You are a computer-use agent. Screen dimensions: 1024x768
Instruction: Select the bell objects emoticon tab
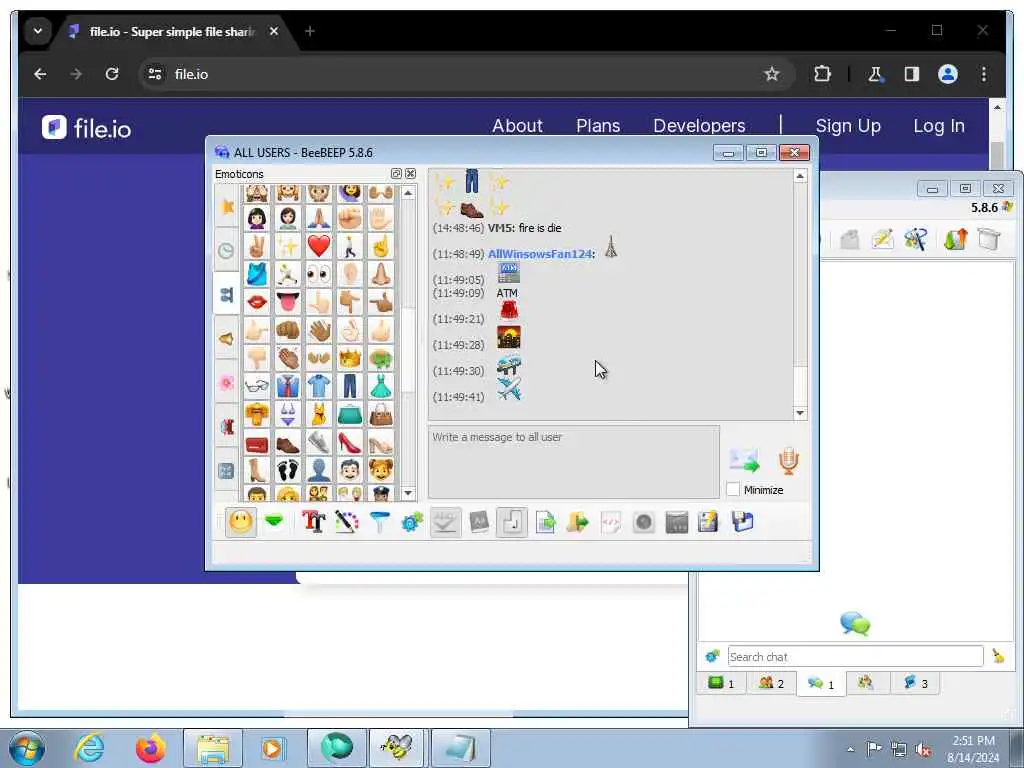227,339
